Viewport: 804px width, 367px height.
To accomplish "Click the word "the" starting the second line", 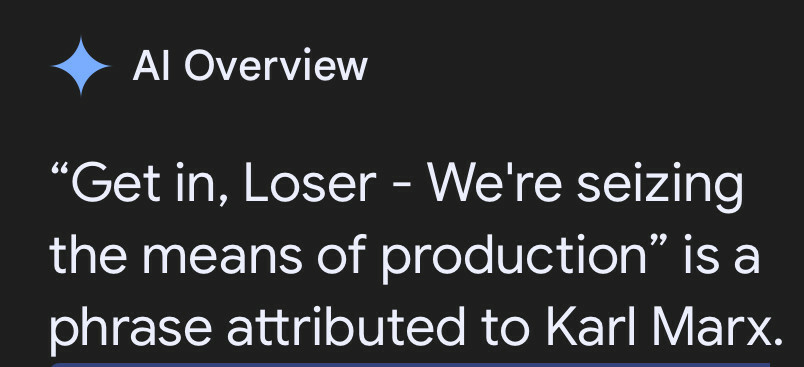I will 88,255.
